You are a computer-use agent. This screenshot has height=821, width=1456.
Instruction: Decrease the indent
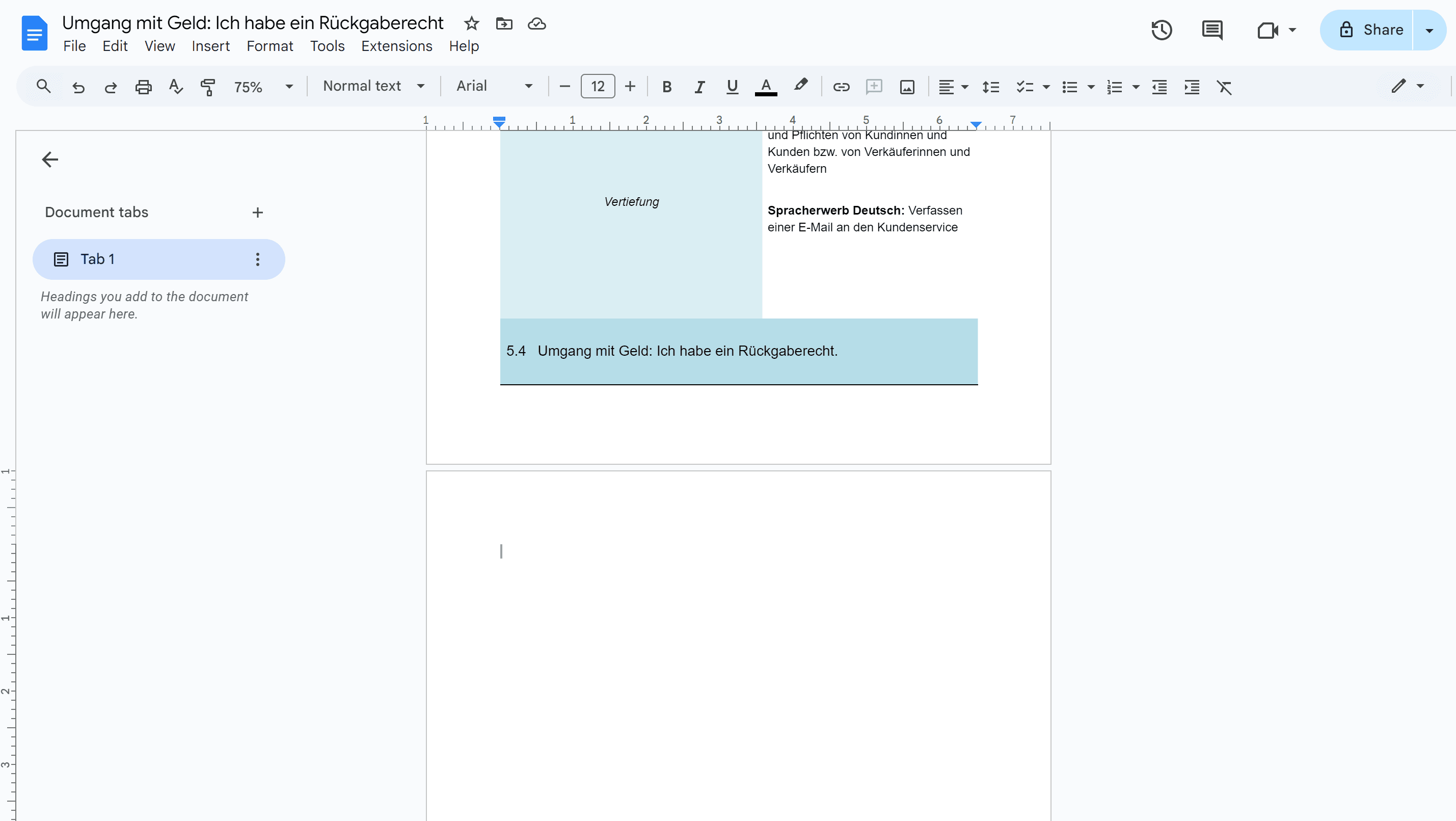(1160, 87)
